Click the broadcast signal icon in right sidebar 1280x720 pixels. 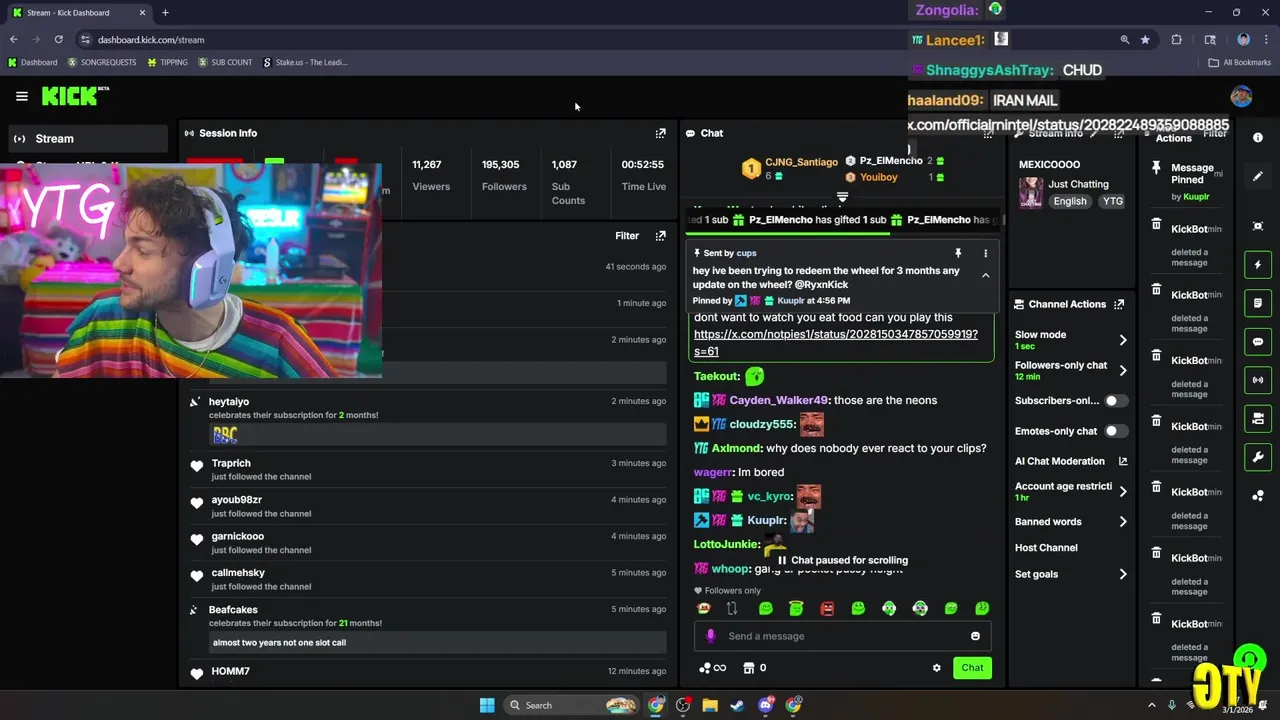1258,380
